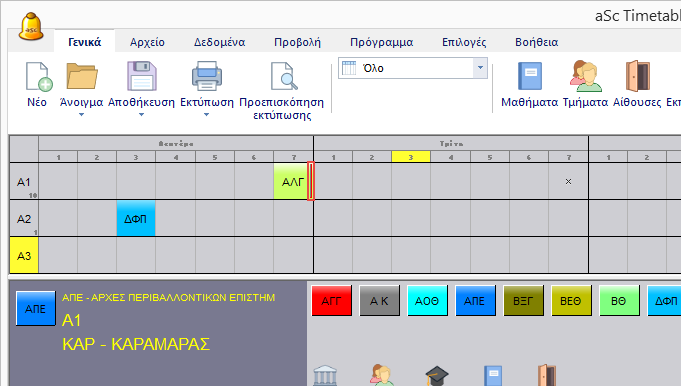Open the Αίθουσες classrooms door icon

point(637,76)
